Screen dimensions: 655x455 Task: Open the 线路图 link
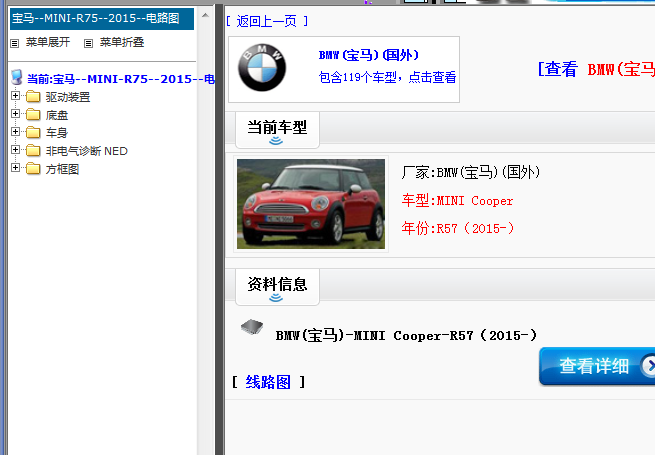(268, 382)
